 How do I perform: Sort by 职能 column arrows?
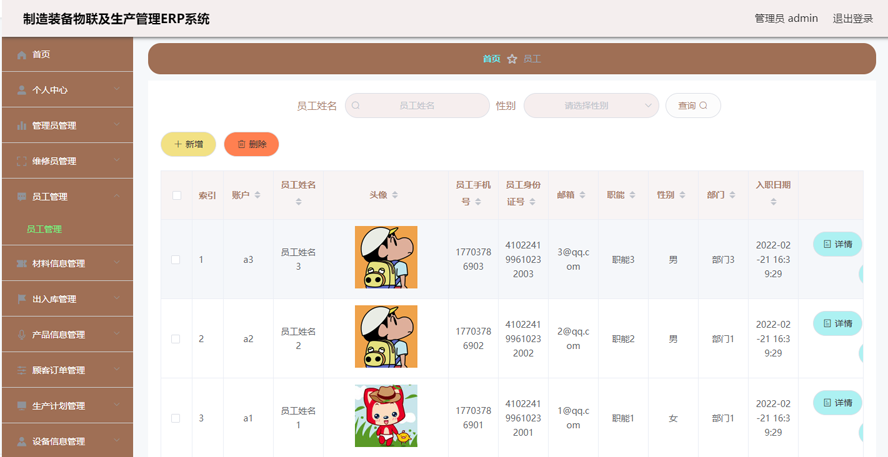click(632, 195)
